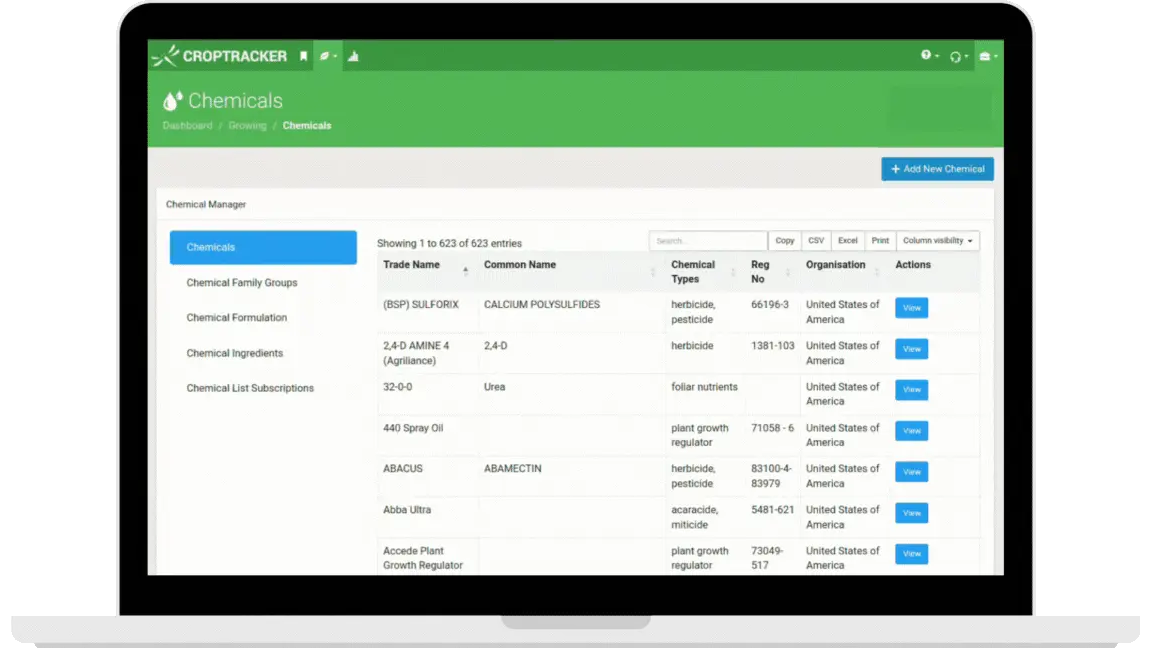
Task: Export table as CSV
Action: pos(816,241)
